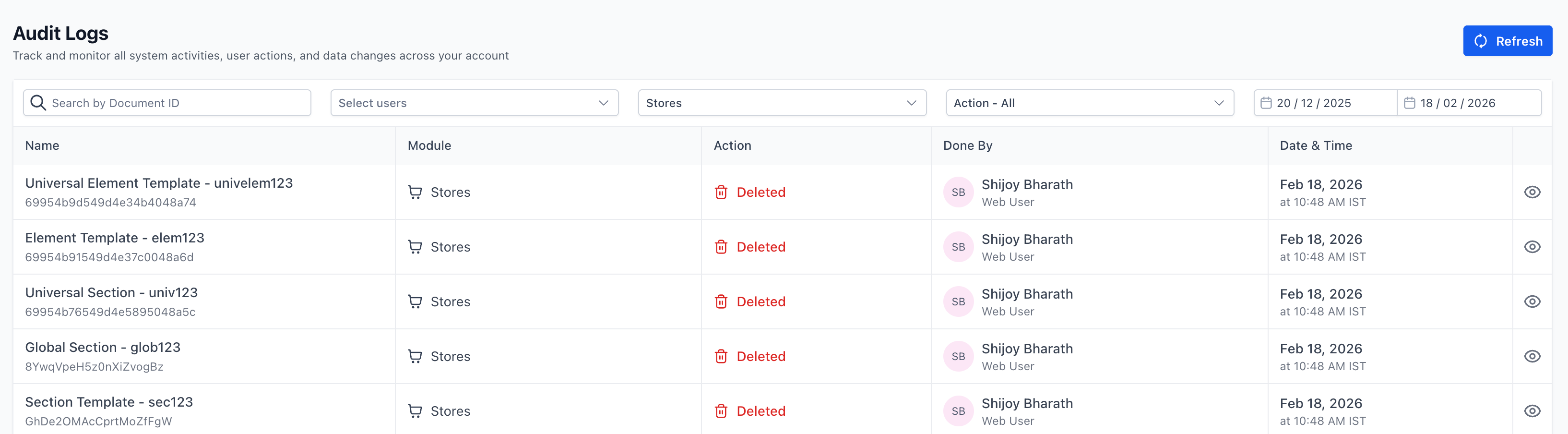Click the trash icon on the Section Template sec123 row
The width and height of the screenshot is (1568, 434).
coord(721,411)
